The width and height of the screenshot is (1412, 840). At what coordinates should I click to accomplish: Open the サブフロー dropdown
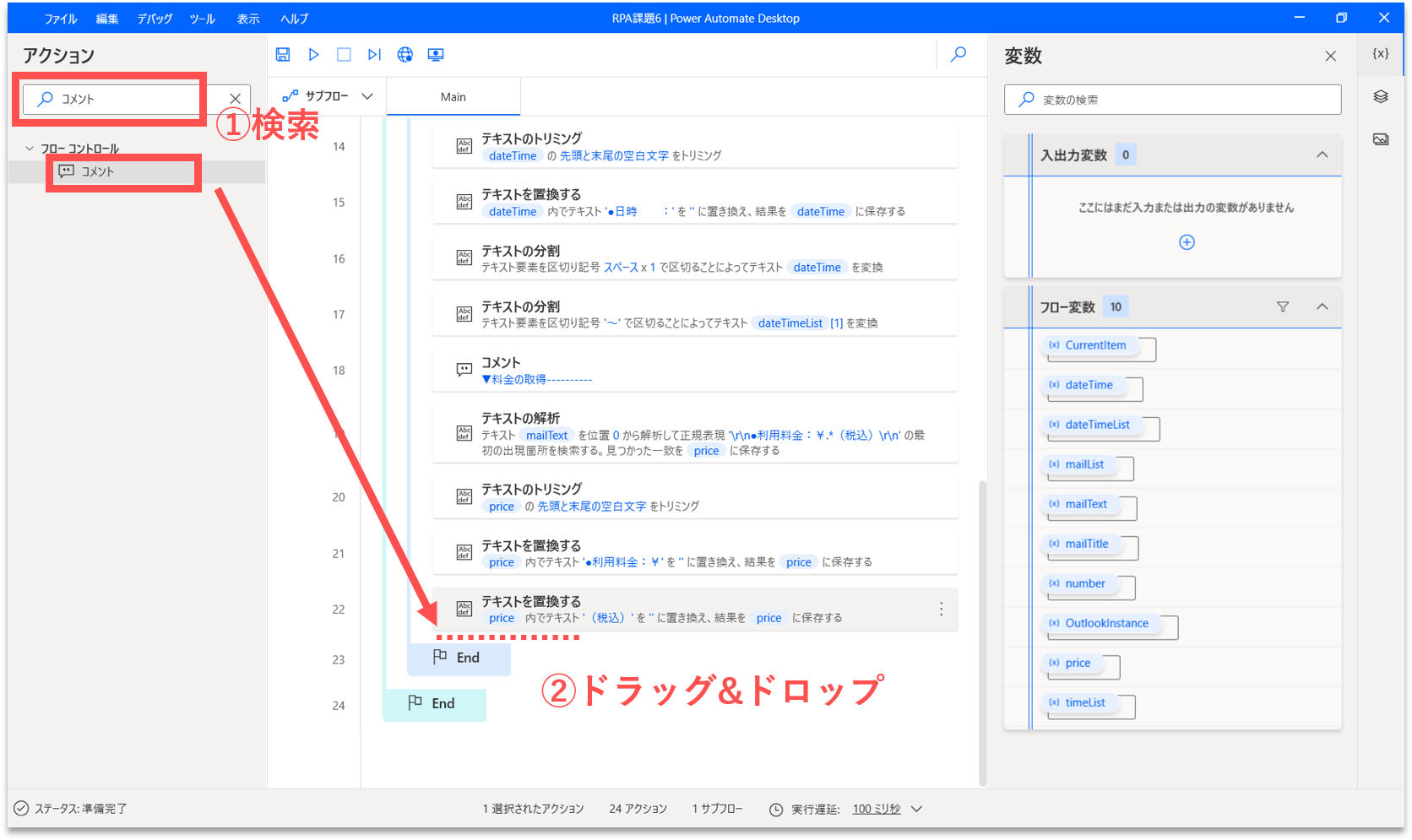pos(329,96)
